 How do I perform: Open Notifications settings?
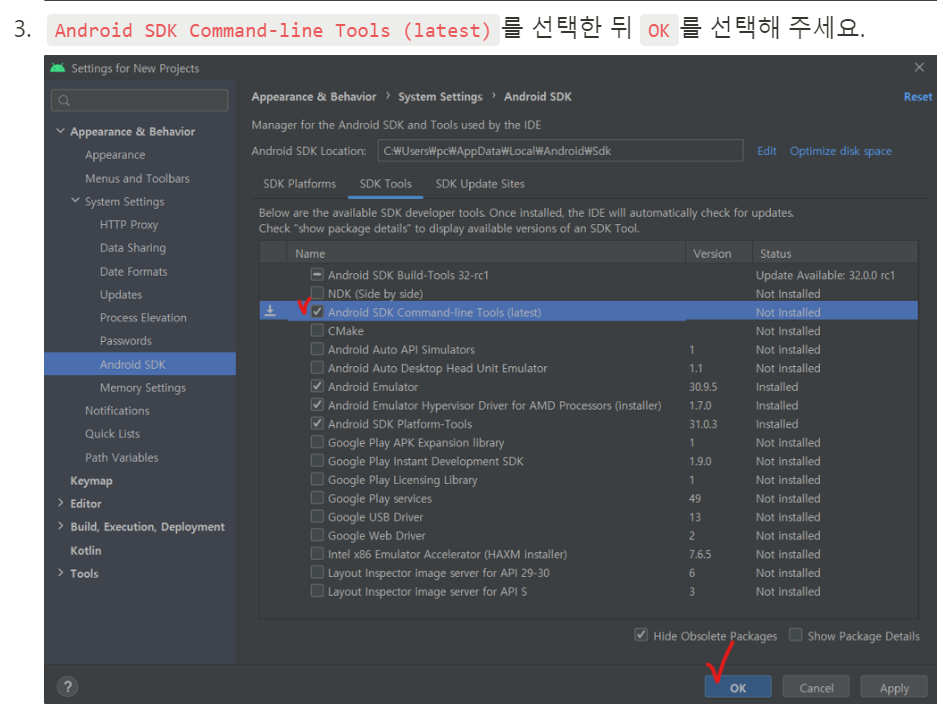(x=117, y=411)
